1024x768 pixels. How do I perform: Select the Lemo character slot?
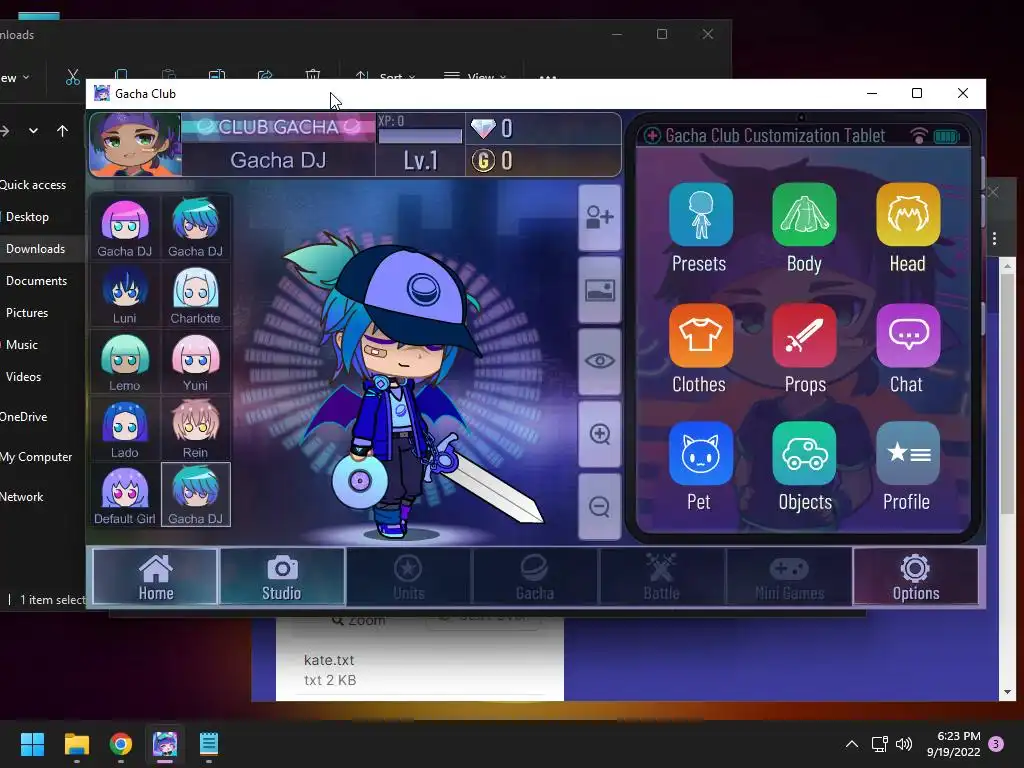coord(125,362)
